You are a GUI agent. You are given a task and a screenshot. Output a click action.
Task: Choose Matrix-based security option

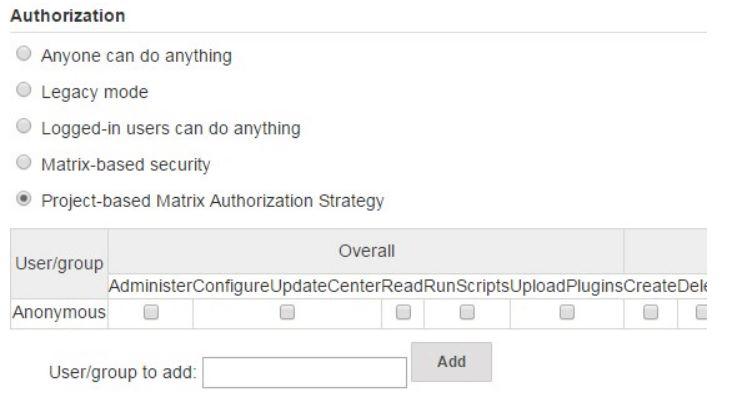(24, 164)
